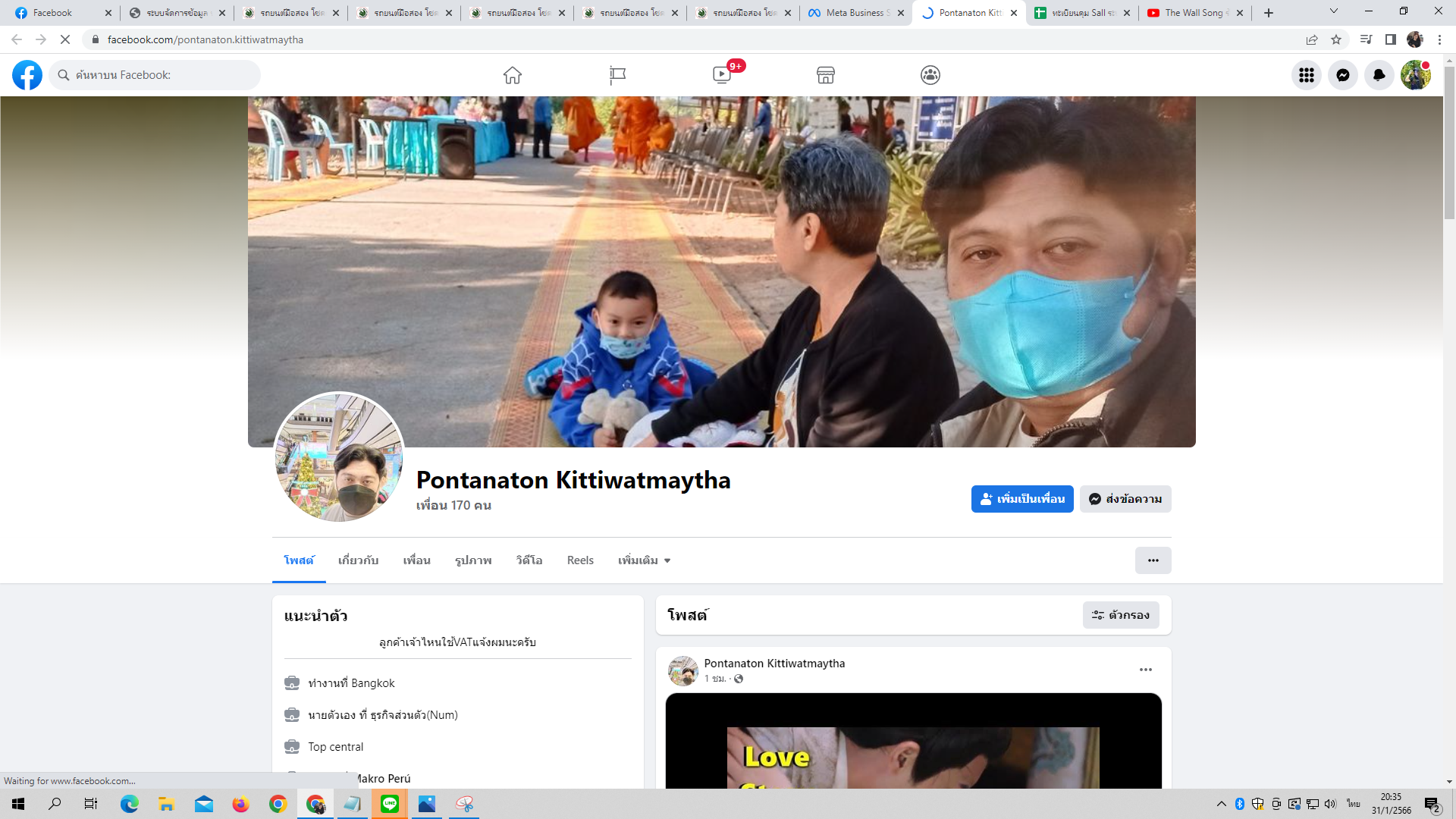The height and width of the screenshot is (819, 1456).
Task: Open the Groups icon in top navigation
Action: pos(930,75)
